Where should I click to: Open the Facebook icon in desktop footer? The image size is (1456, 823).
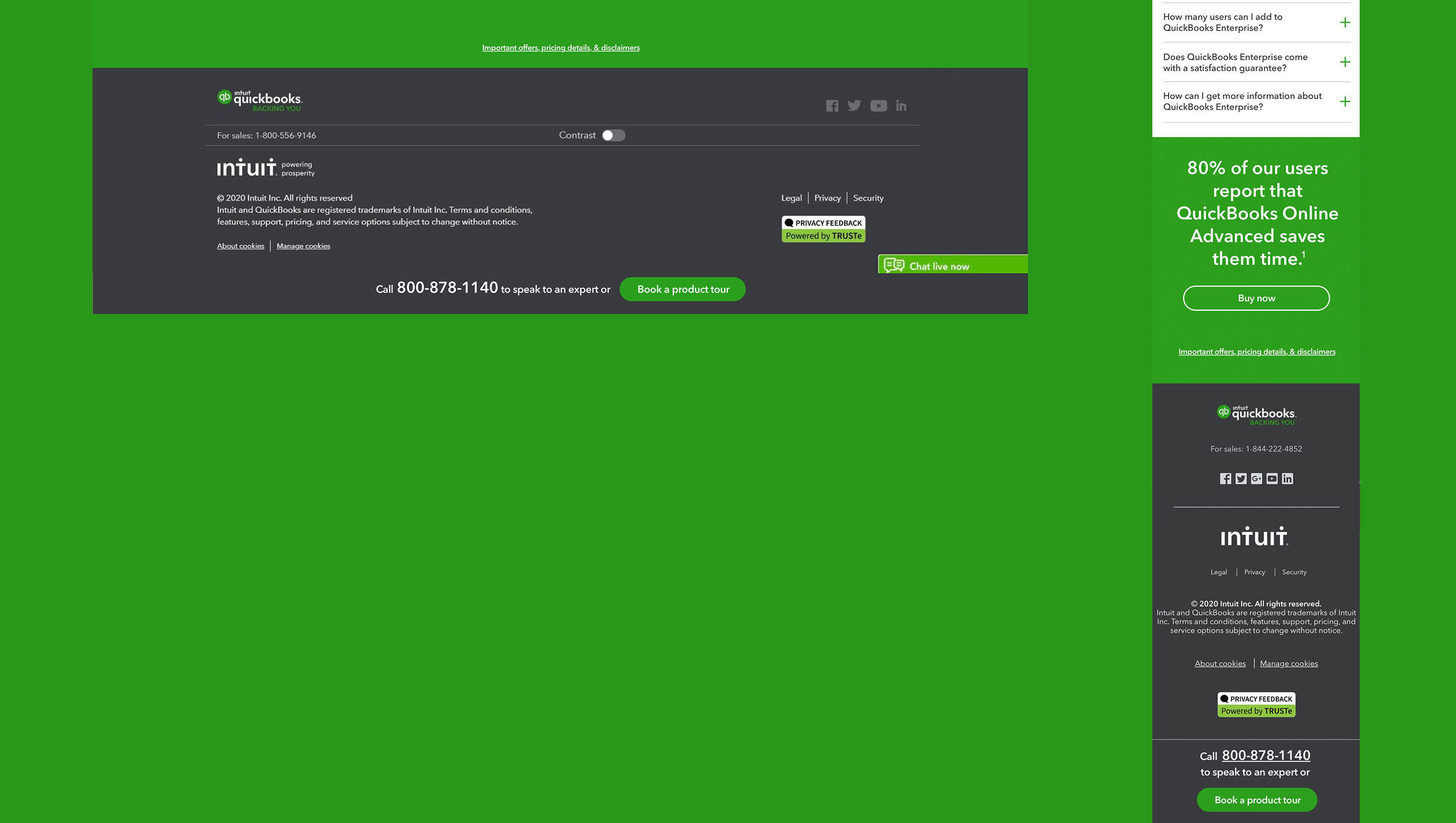point(831,106)
